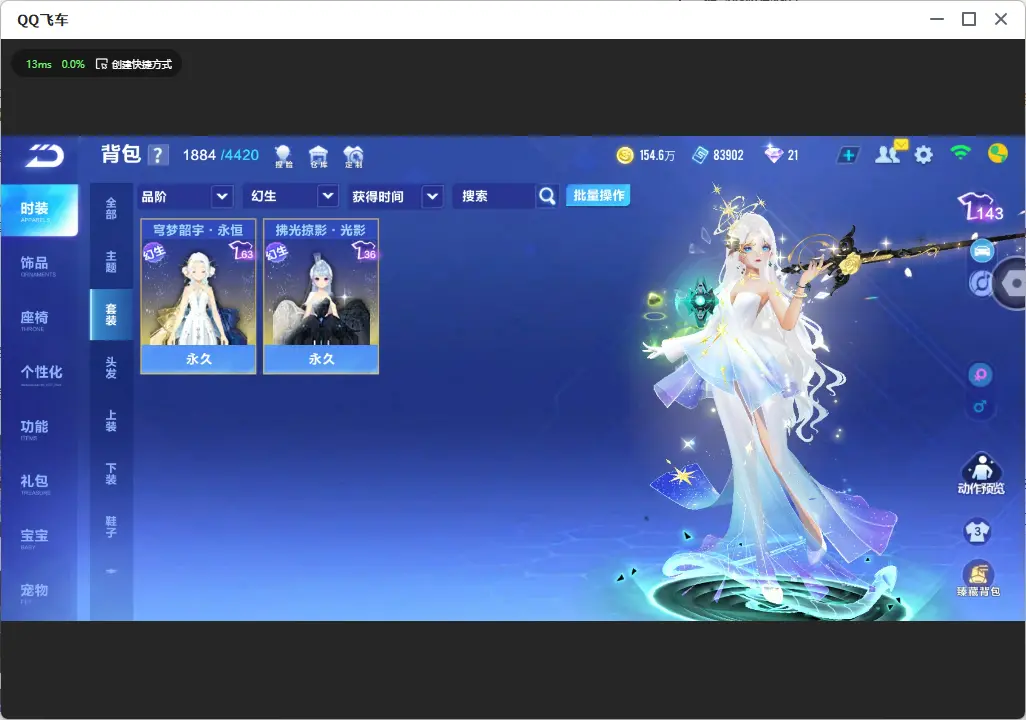
Task: Click the music disc icon
Action: [980, 283]
